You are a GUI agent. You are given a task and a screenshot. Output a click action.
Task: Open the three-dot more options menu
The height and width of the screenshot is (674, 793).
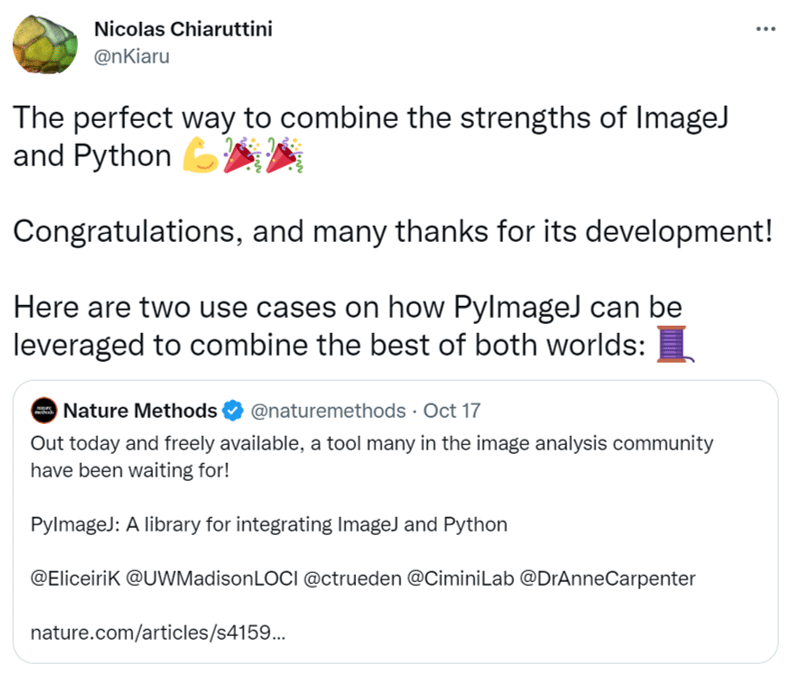point(766,28)
